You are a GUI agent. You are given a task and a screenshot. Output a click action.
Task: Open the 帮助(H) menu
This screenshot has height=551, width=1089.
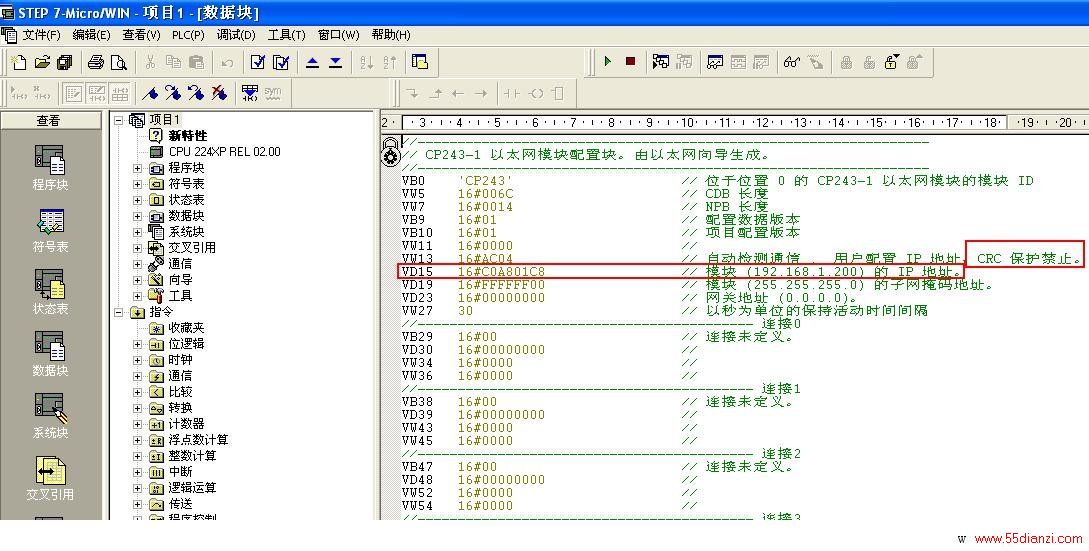pos(391,35)
